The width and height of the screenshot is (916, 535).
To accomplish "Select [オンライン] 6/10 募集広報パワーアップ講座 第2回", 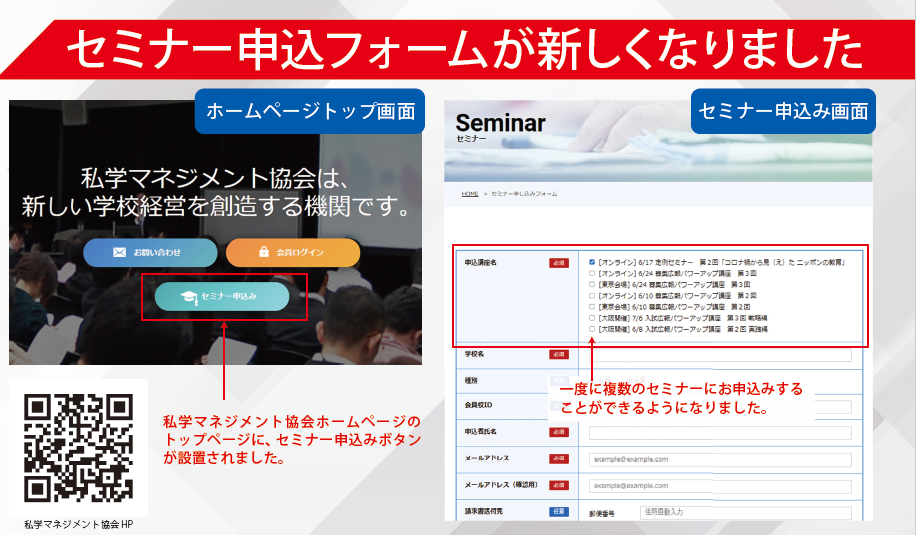I will [x=593, y=296].
